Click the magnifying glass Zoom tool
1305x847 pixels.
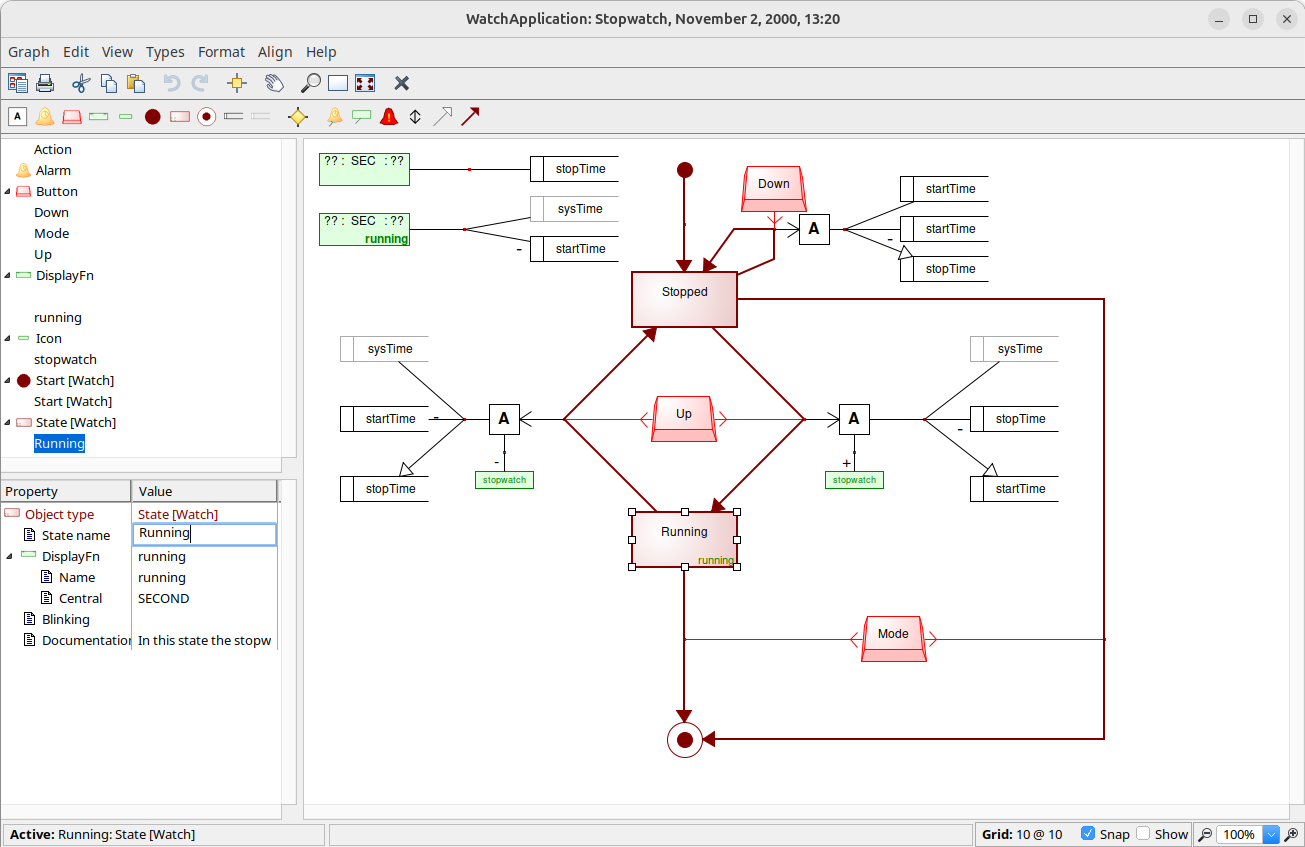point(311,84)
